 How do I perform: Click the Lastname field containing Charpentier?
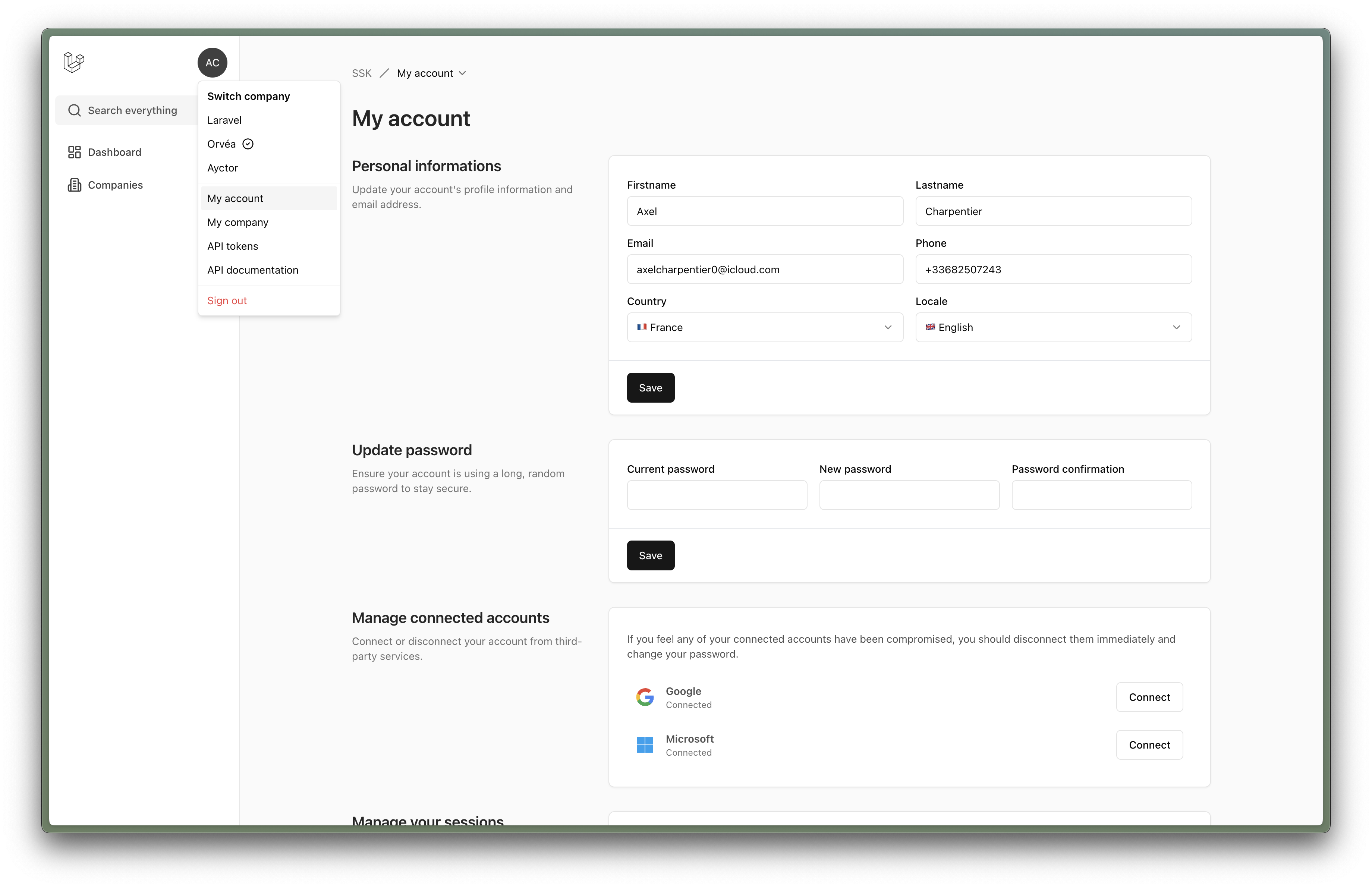(1053, 211)
